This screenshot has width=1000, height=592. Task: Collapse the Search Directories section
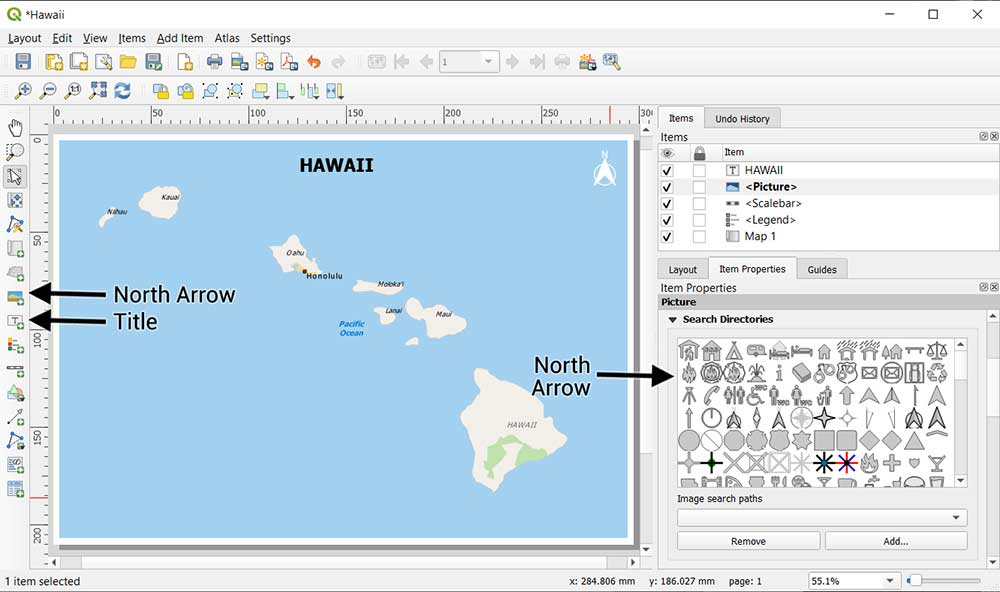click(672, 320)
